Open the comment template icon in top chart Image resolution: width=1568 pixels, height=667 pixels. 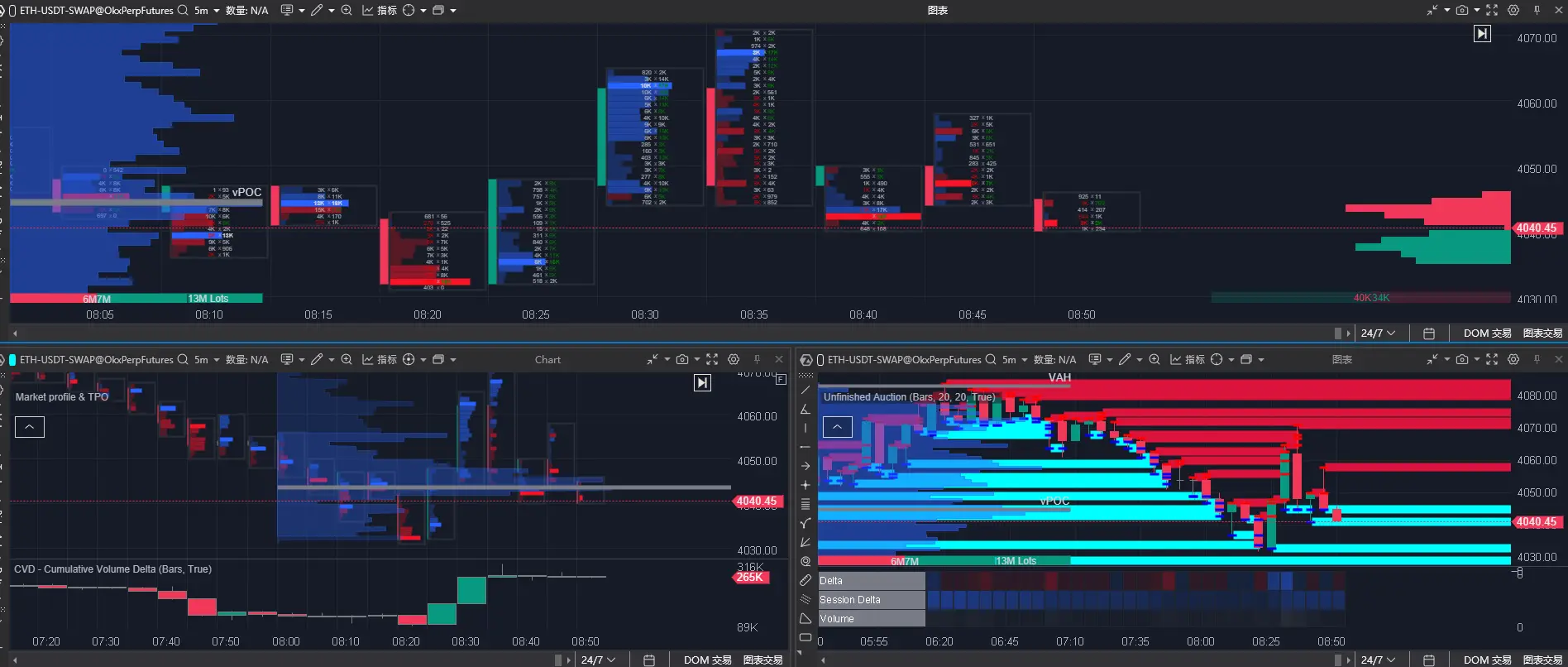287,11
